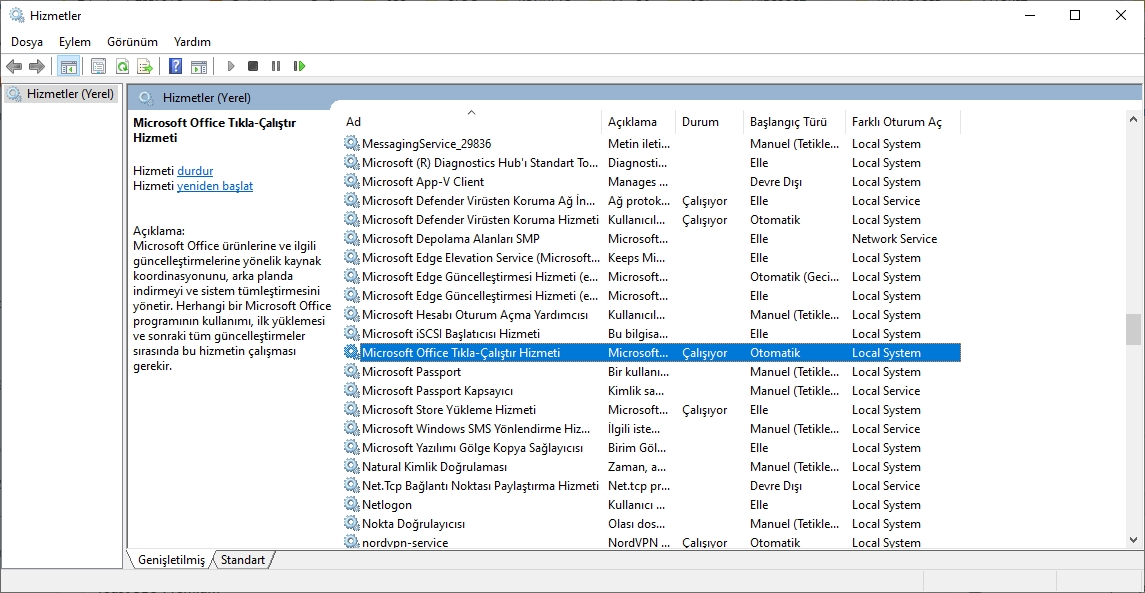1145x593 pixels.
Task: Select Microsoft Hesabı Oturum Açma Yardımcısı row
Action: tap(651, 315)
